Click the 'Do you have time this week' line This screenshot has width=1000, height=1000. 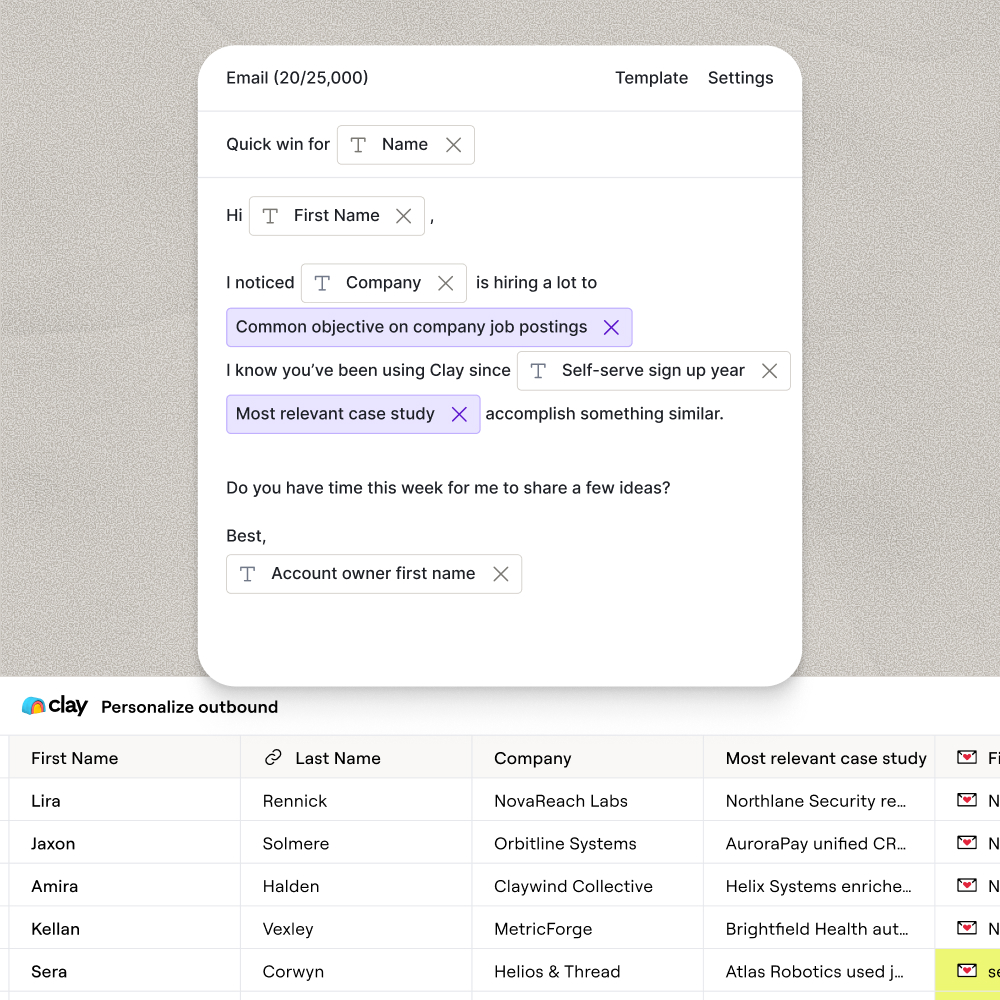pos(448,489)
